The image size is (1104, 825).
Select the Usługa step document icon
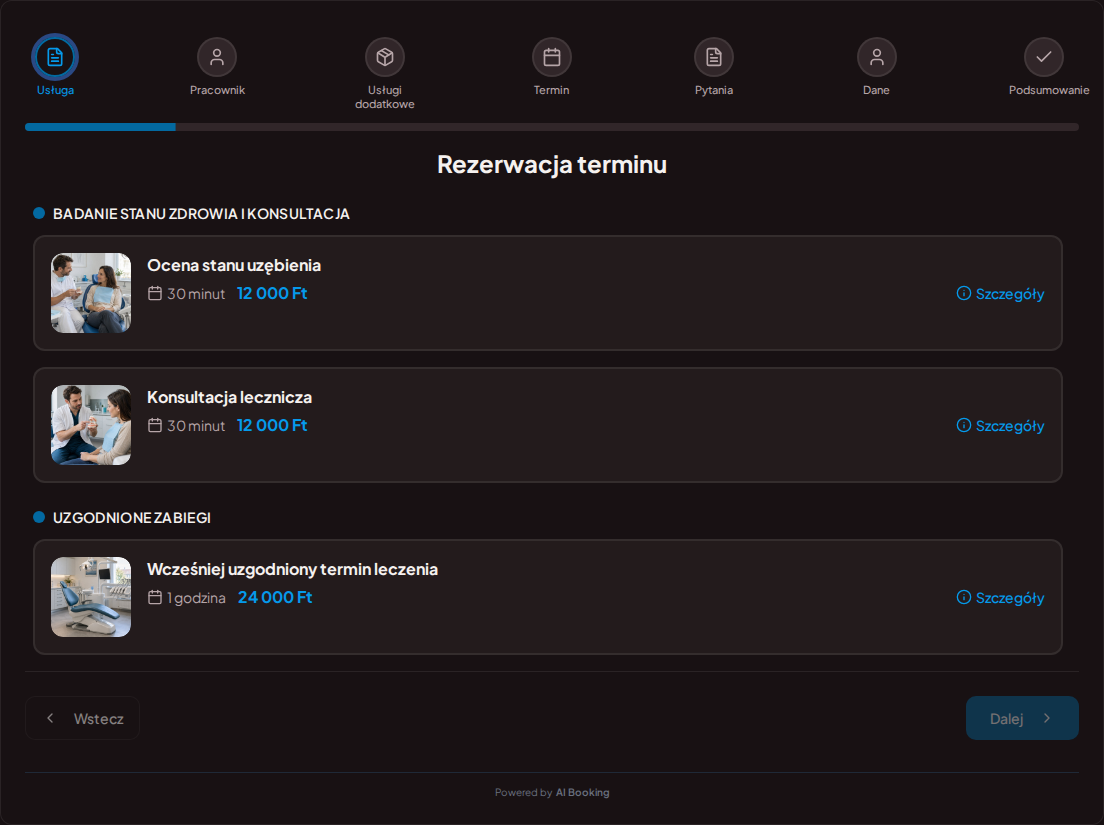(x=55, y=57)
